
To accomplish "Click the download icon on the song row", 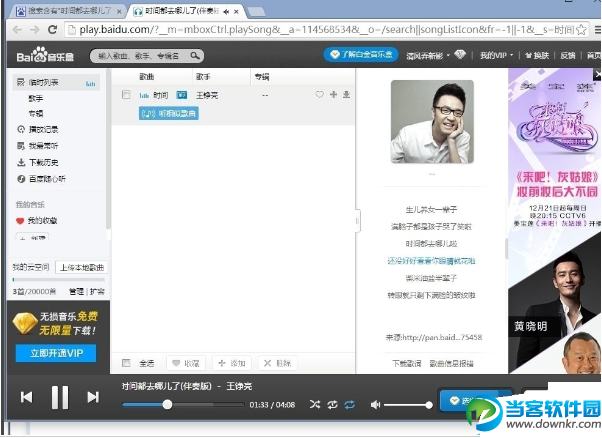I will [x=346, y=94].
